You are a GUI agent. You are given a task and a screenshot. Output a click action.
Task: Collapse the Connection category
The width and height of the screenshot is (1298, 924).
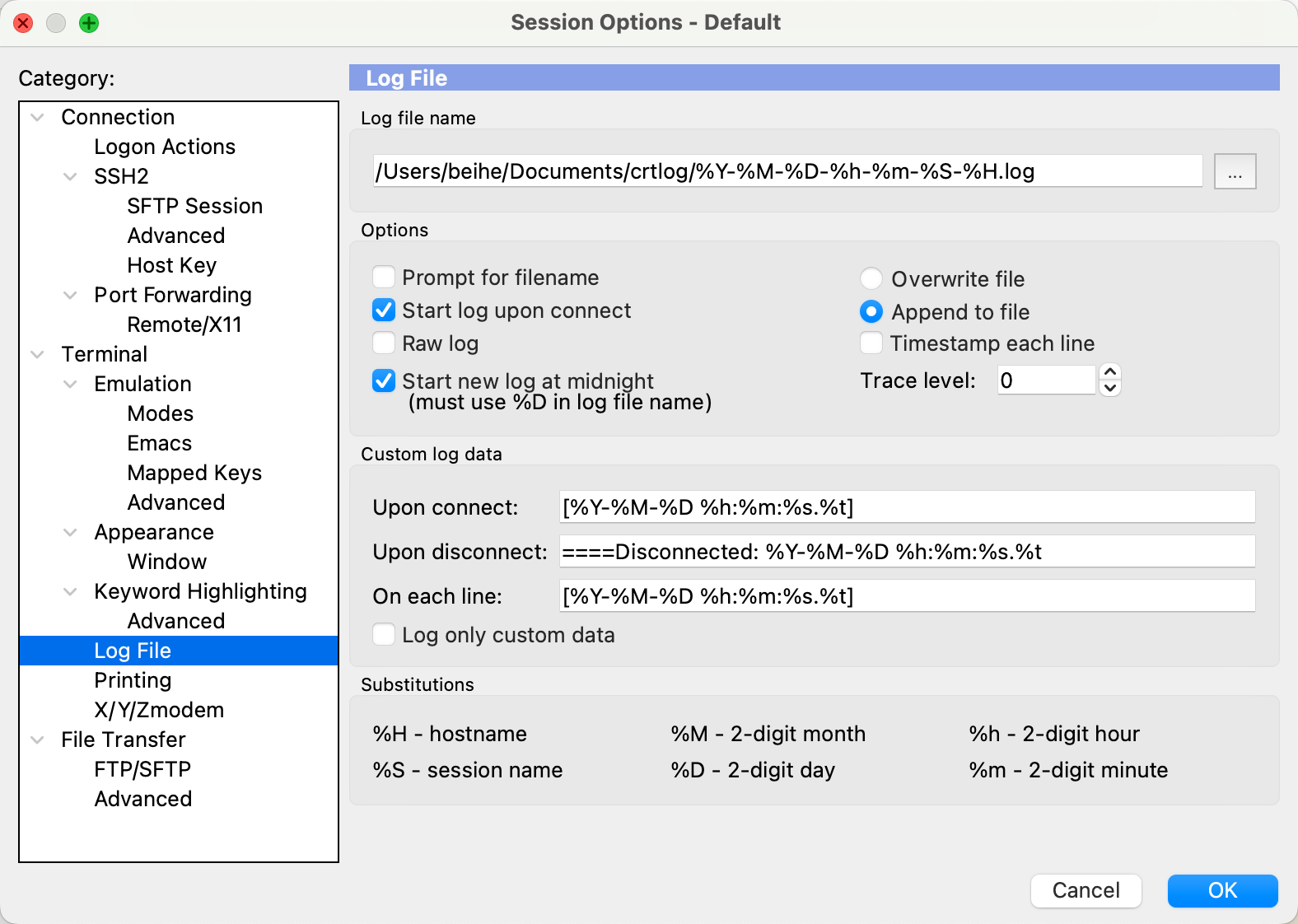[x=38, y=118]
